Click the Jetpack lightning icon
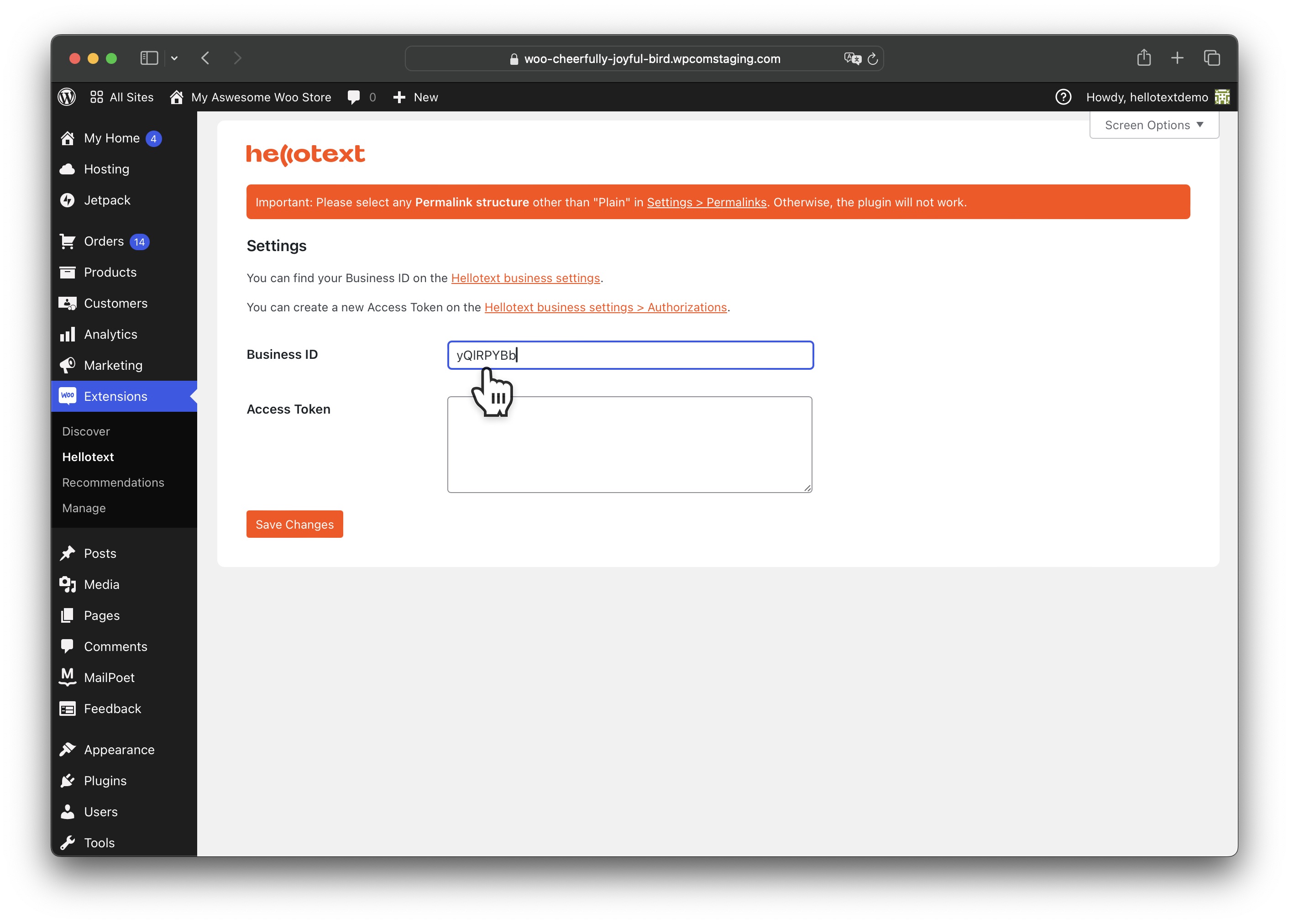This screenshot has width=1289, height=924. tap(68, 200)
